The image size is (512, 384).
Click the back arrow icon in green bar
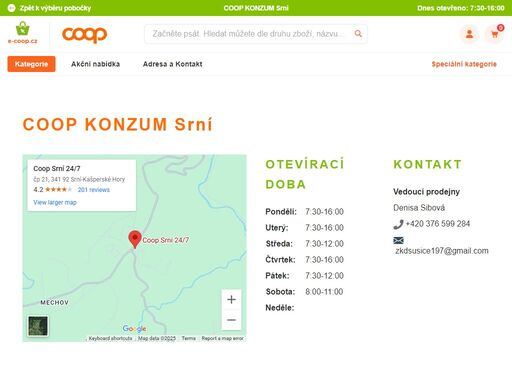11,8
